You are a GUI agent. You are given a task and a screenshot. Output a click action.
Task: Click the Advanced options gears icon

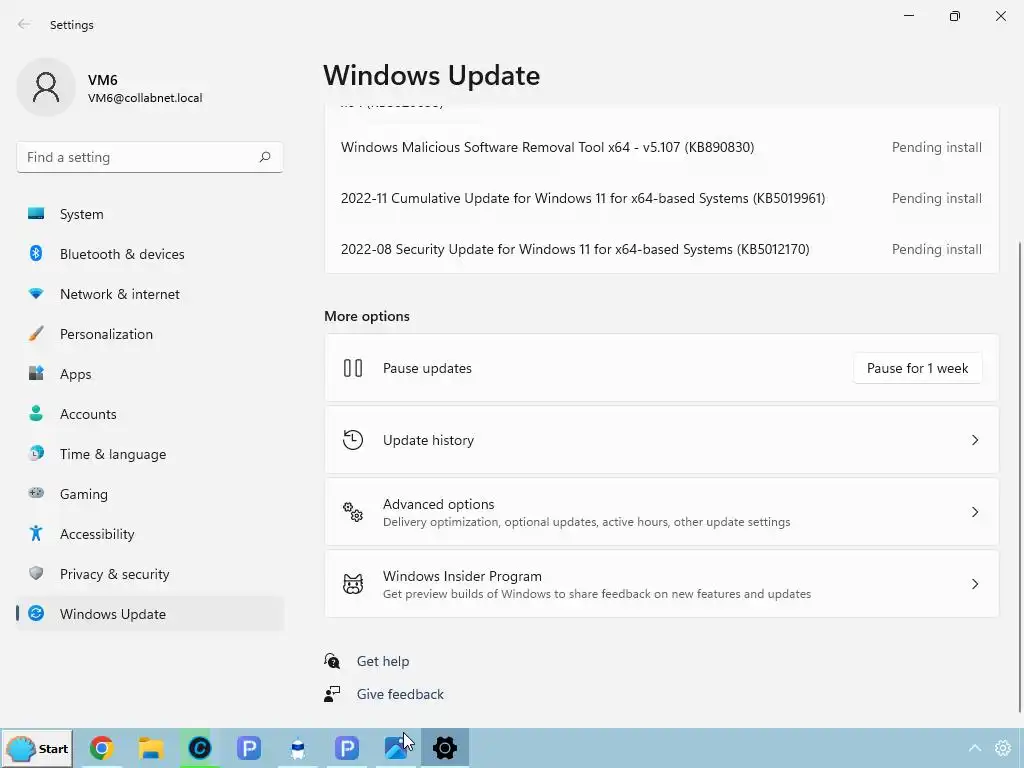[353, 511]
